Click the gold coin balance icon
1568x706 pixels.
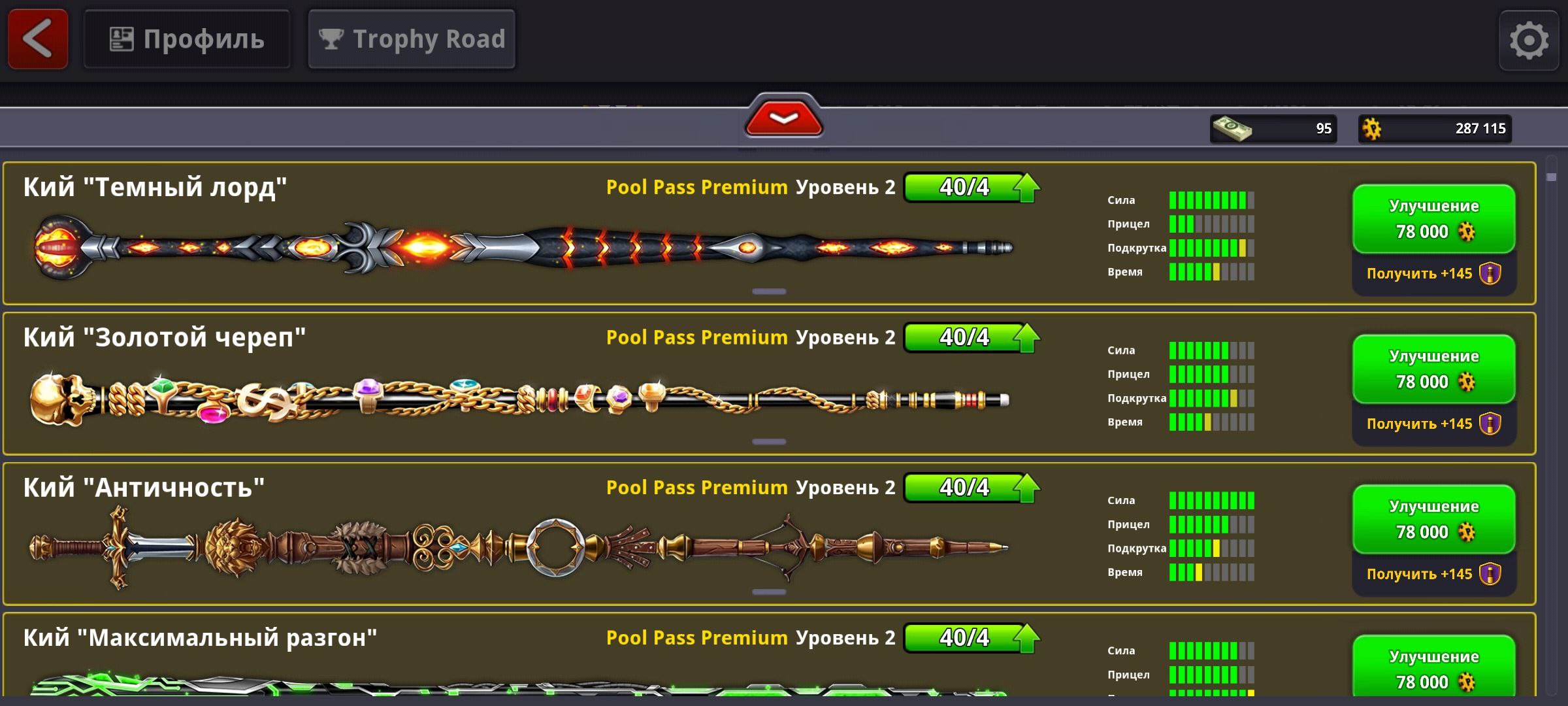pos(1372,129)
